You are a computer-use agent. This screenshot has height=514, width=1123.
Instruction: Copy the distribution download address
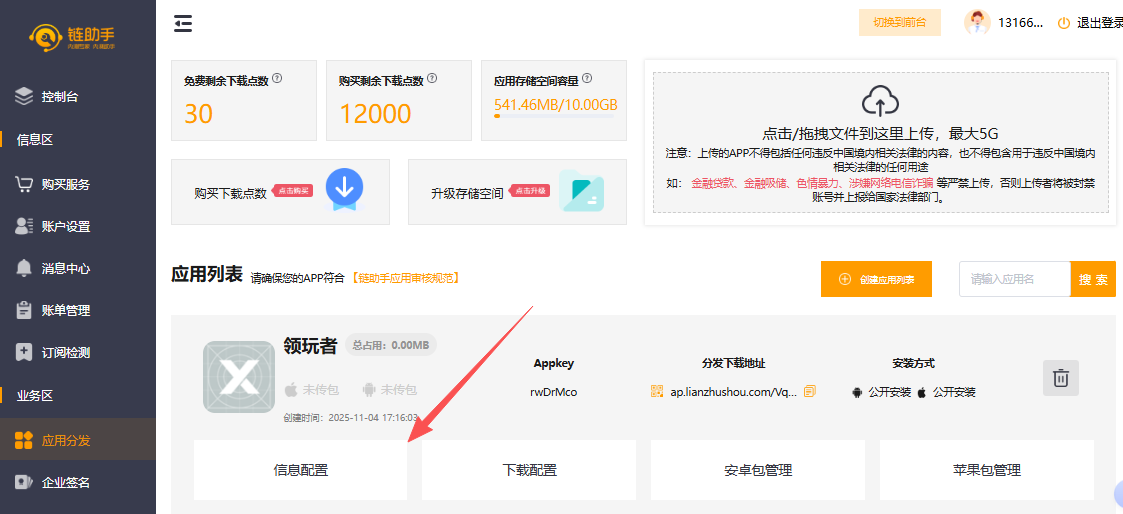click(x=810, y=391)
